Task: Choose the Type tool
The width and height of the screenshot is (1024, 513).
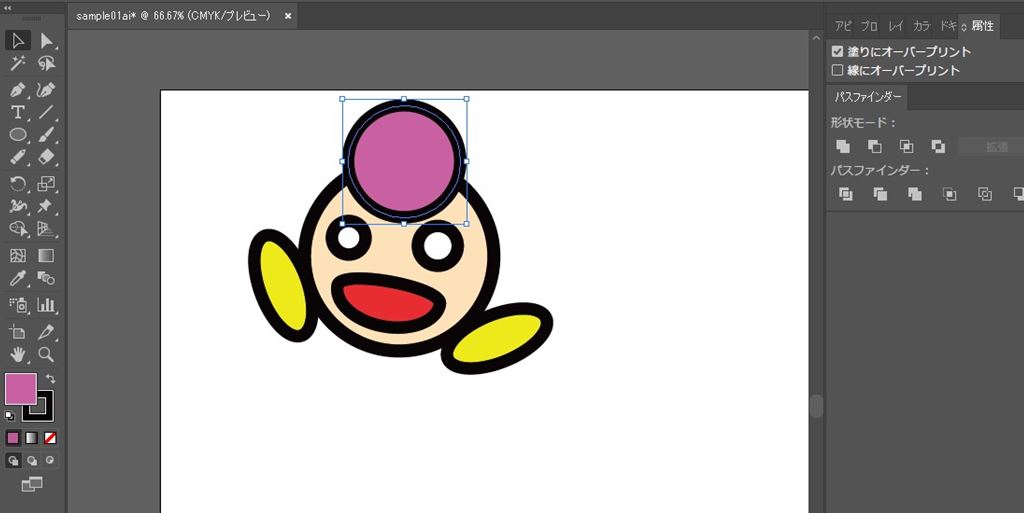Action: [x=17, y=112]
